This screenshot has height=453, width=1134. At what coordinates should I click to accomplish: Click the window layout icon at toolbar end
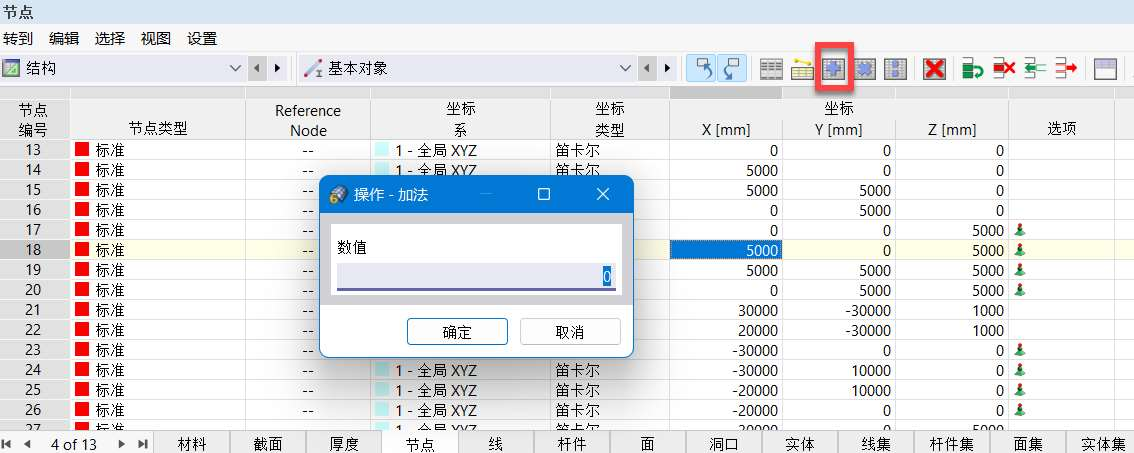coord(1106,69)
